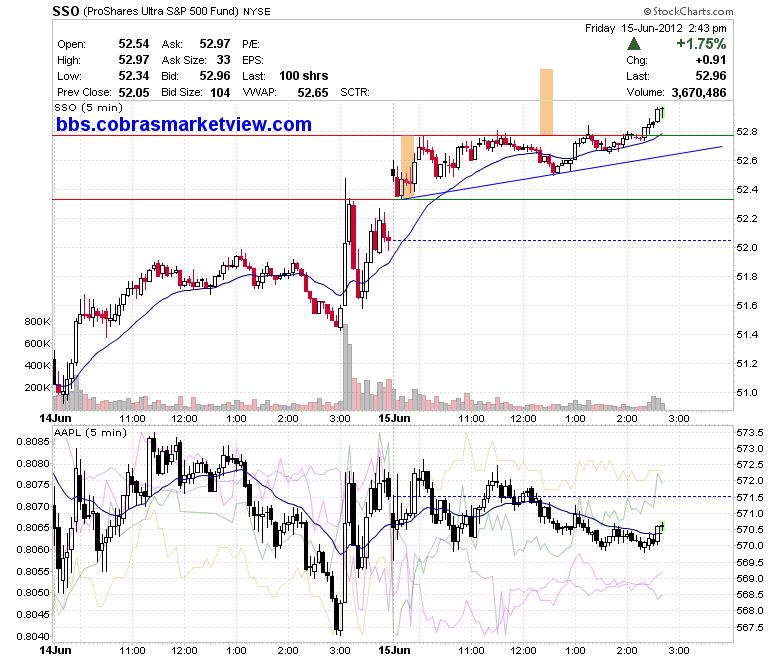The width and height of the screenshot is (780, 659).
Task: Click the +1.75% percent change value
Action: click(701, 44)
